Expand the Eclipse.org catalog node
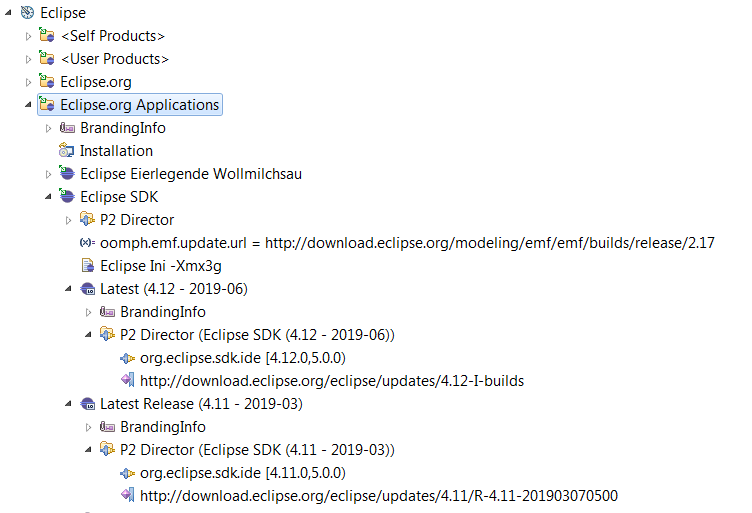Viewport: 752px width, 513px height. [x=28, y=82]
